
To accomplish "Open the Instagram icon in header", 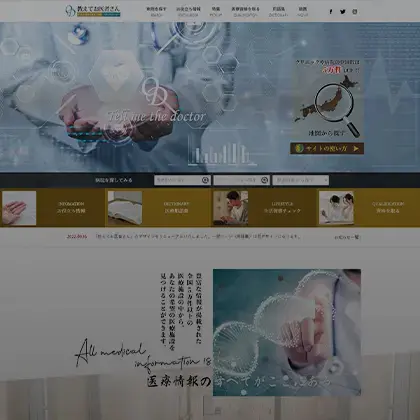I will point(355,12).
